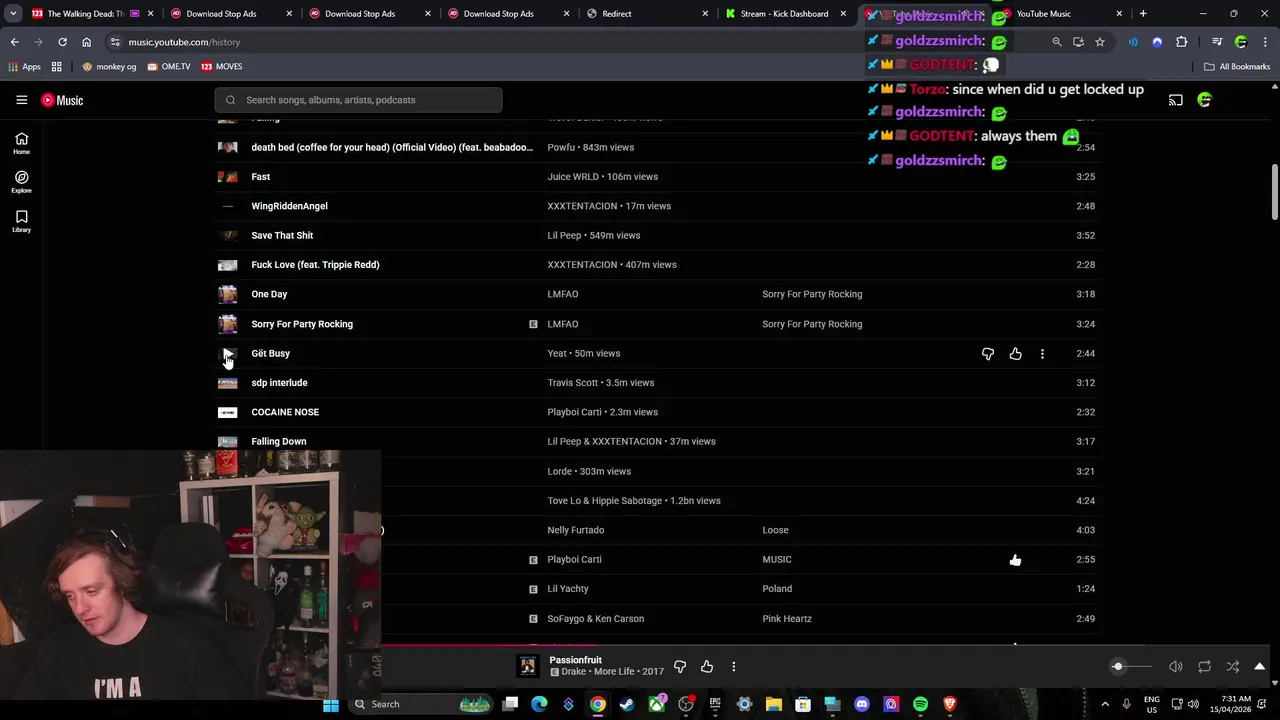Open more actions for Passionfruit player
Image resolution: width=1280 pixels, height=720 pixels.
pos(733,667)
